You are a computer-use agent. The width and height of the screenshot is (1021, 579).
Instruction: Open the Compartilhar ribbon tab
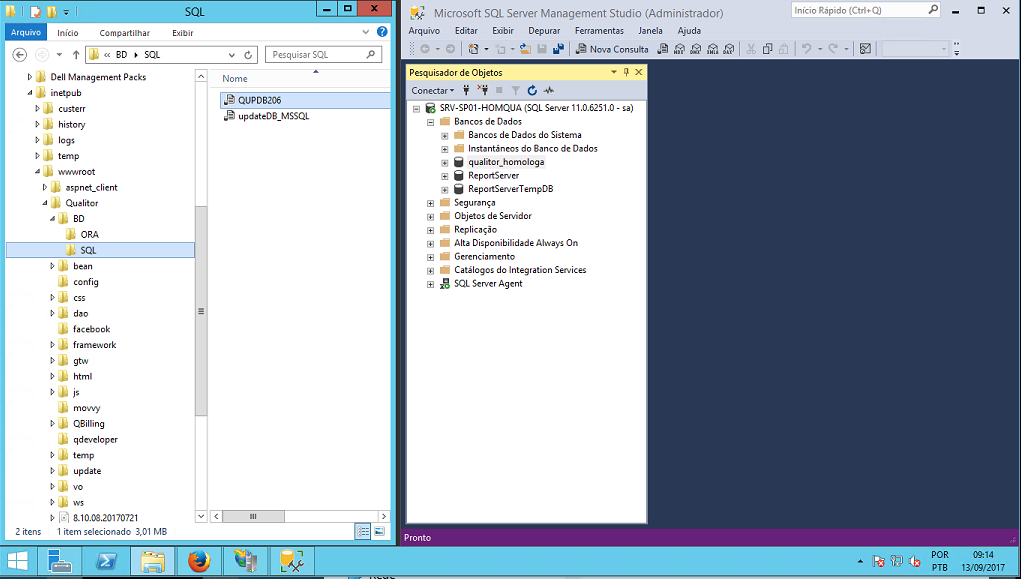[x=124, y=33]
